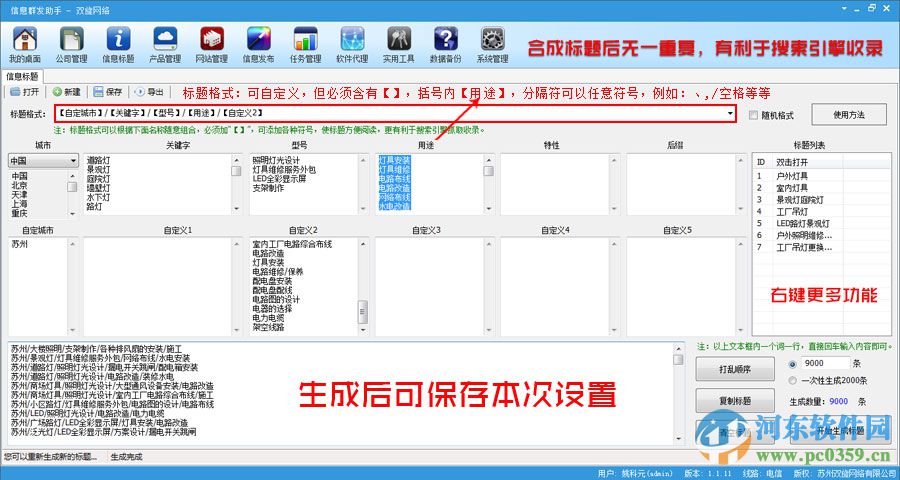This screenshot has width=900, height=480.
Task: Click inside the 9000 count input field
Action: click(826, 363)
